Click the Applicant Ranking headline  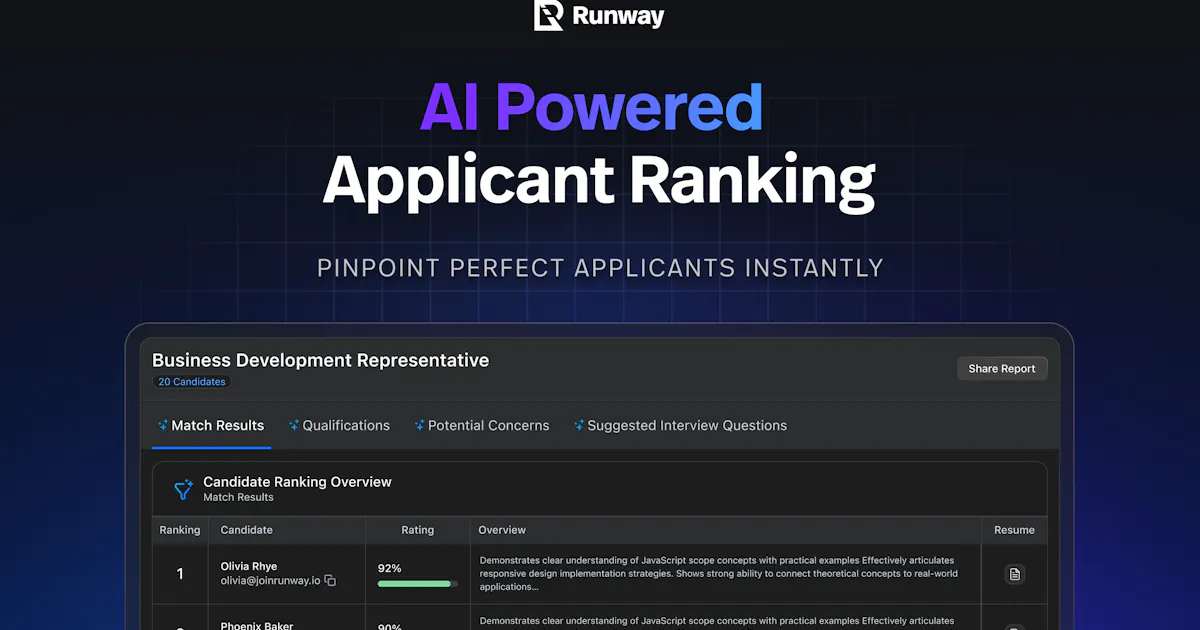coord(599,181)
